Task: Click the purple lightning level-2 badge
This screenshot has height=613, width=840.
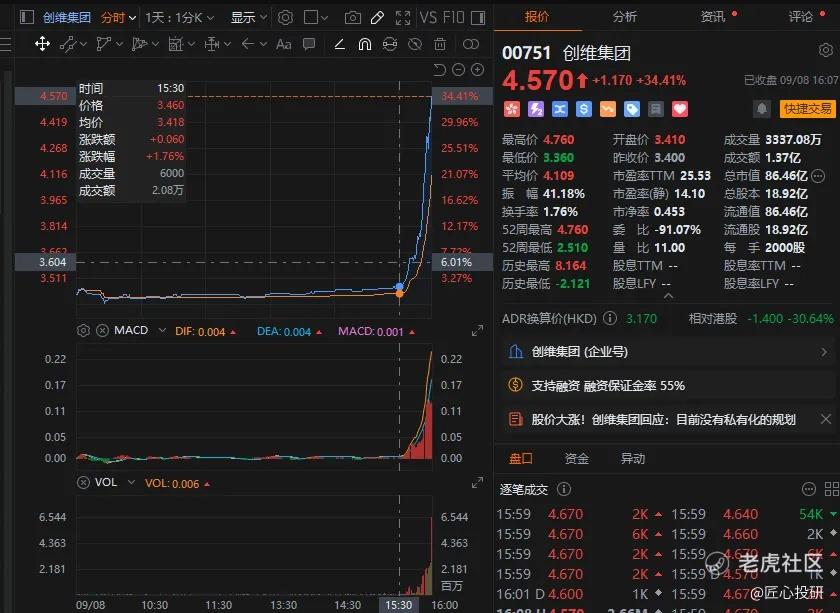Action: (536, 109)
